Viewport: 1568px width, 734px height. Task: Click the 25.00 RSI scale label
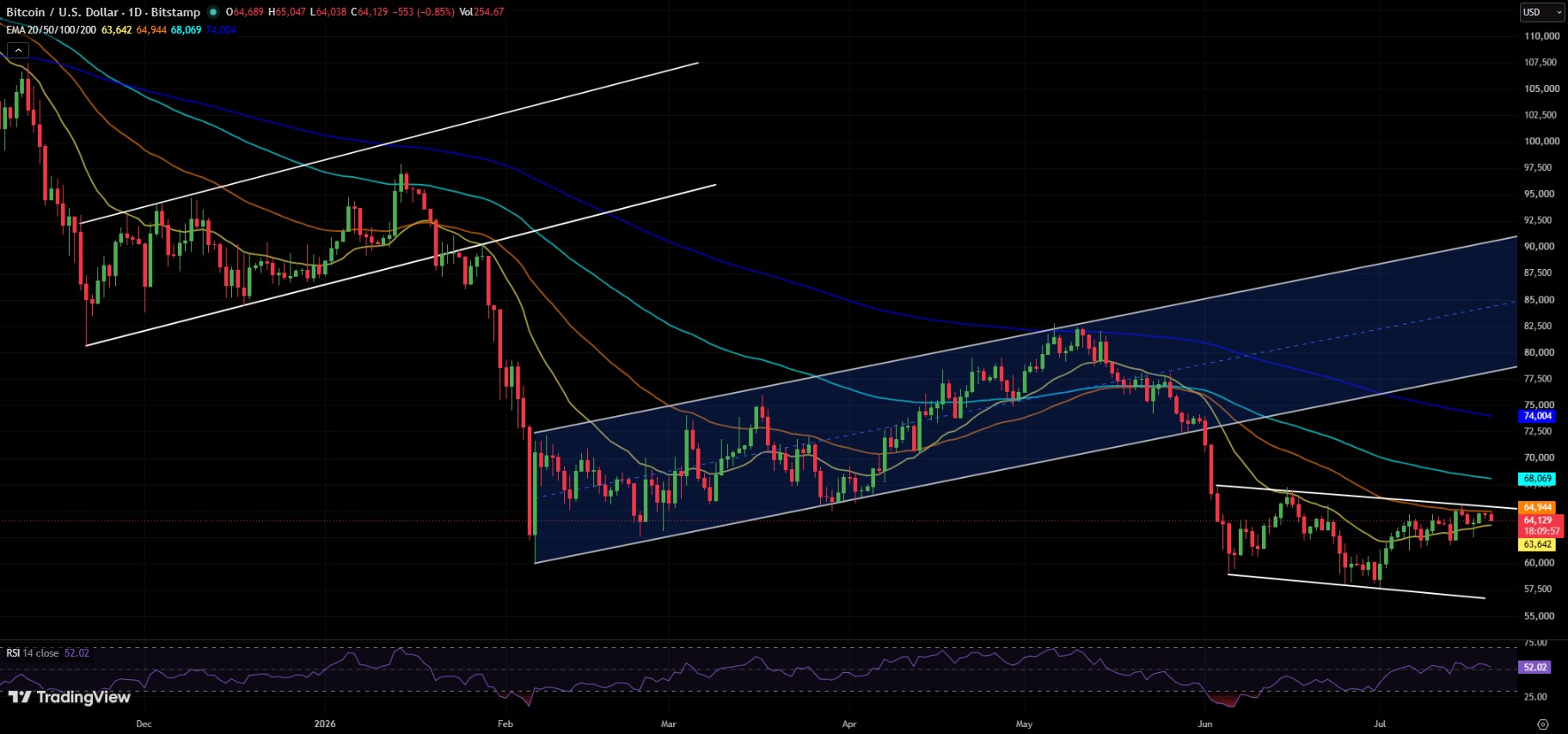coord(1535,697)
